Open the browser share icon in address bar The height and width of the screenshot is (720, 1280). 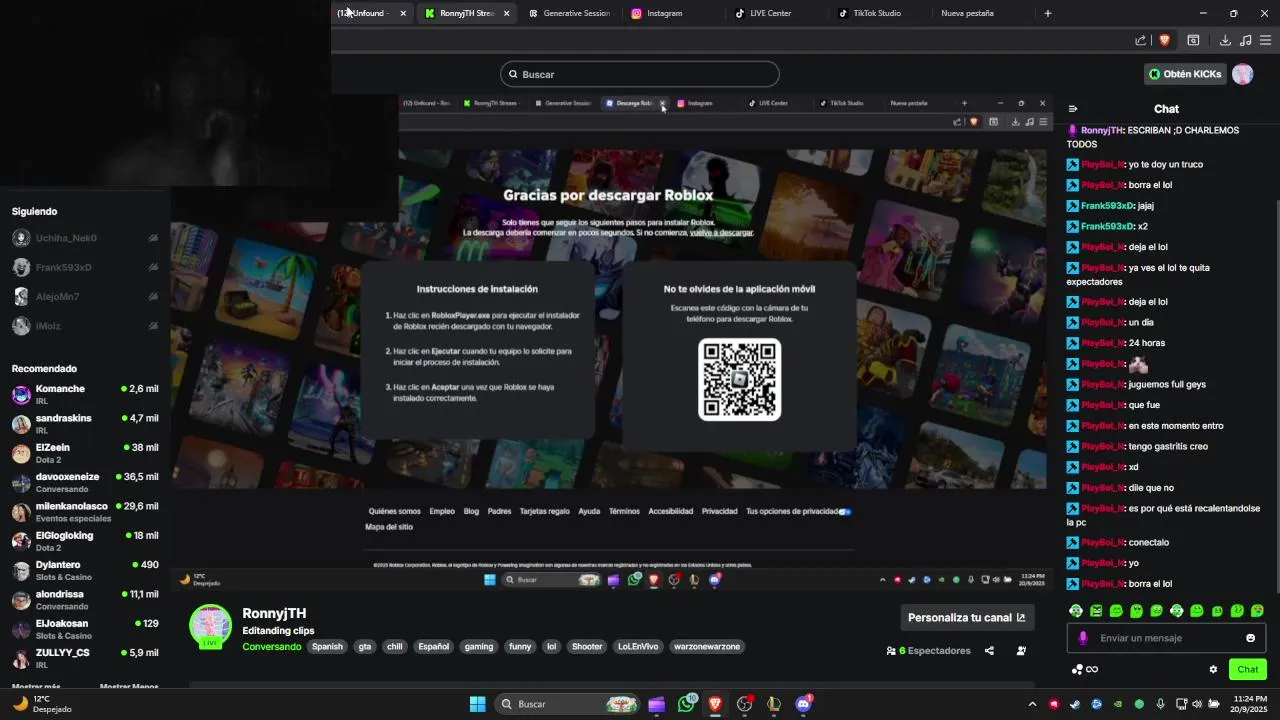tap(1140, 40)
